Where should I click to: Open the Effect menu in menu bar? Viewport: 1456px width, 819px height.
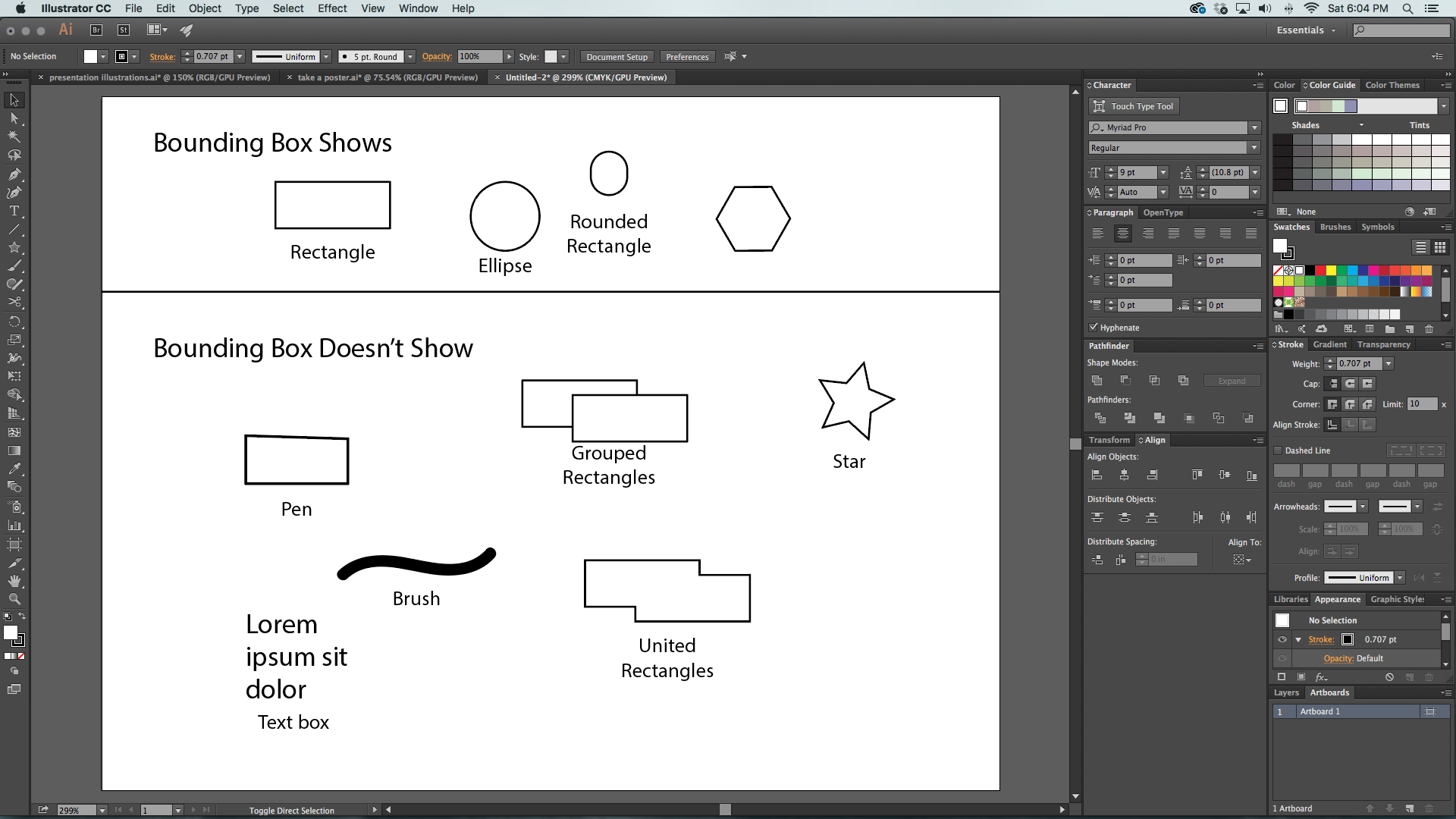pyautogui.click(x=332, y=8)
